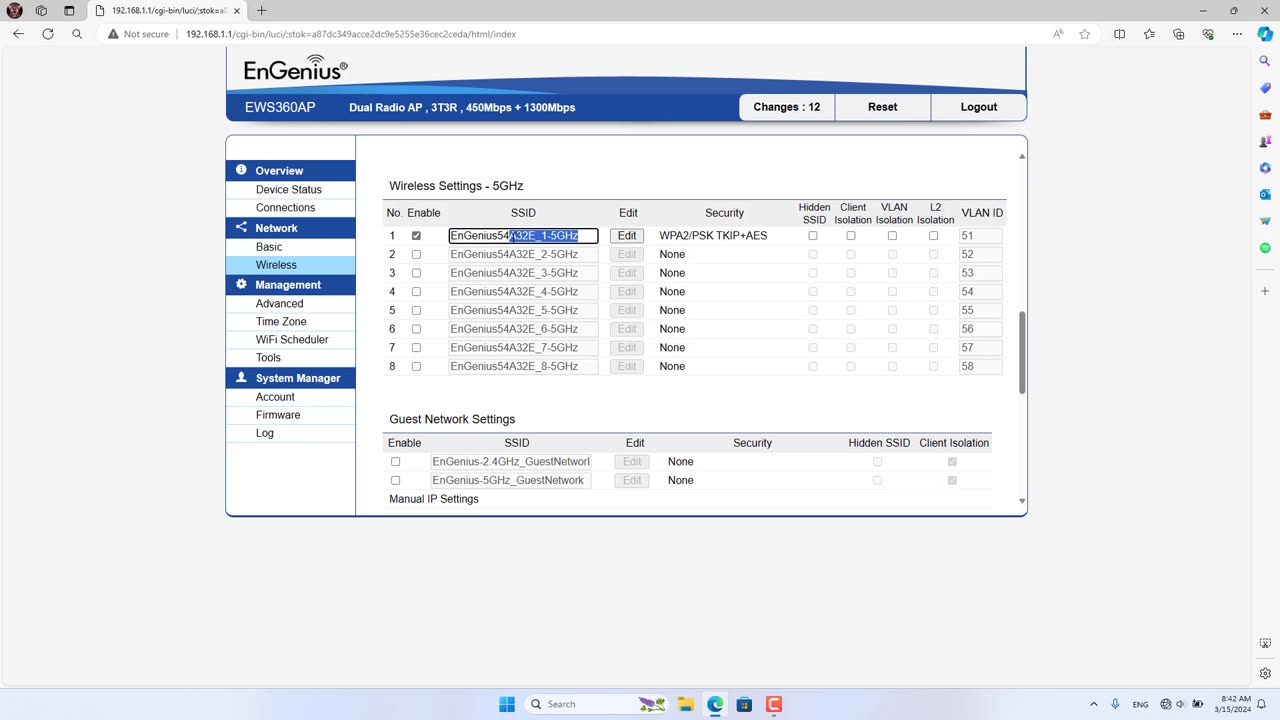
Task: Click the browser Back arrow
Action: coord(18,34)
